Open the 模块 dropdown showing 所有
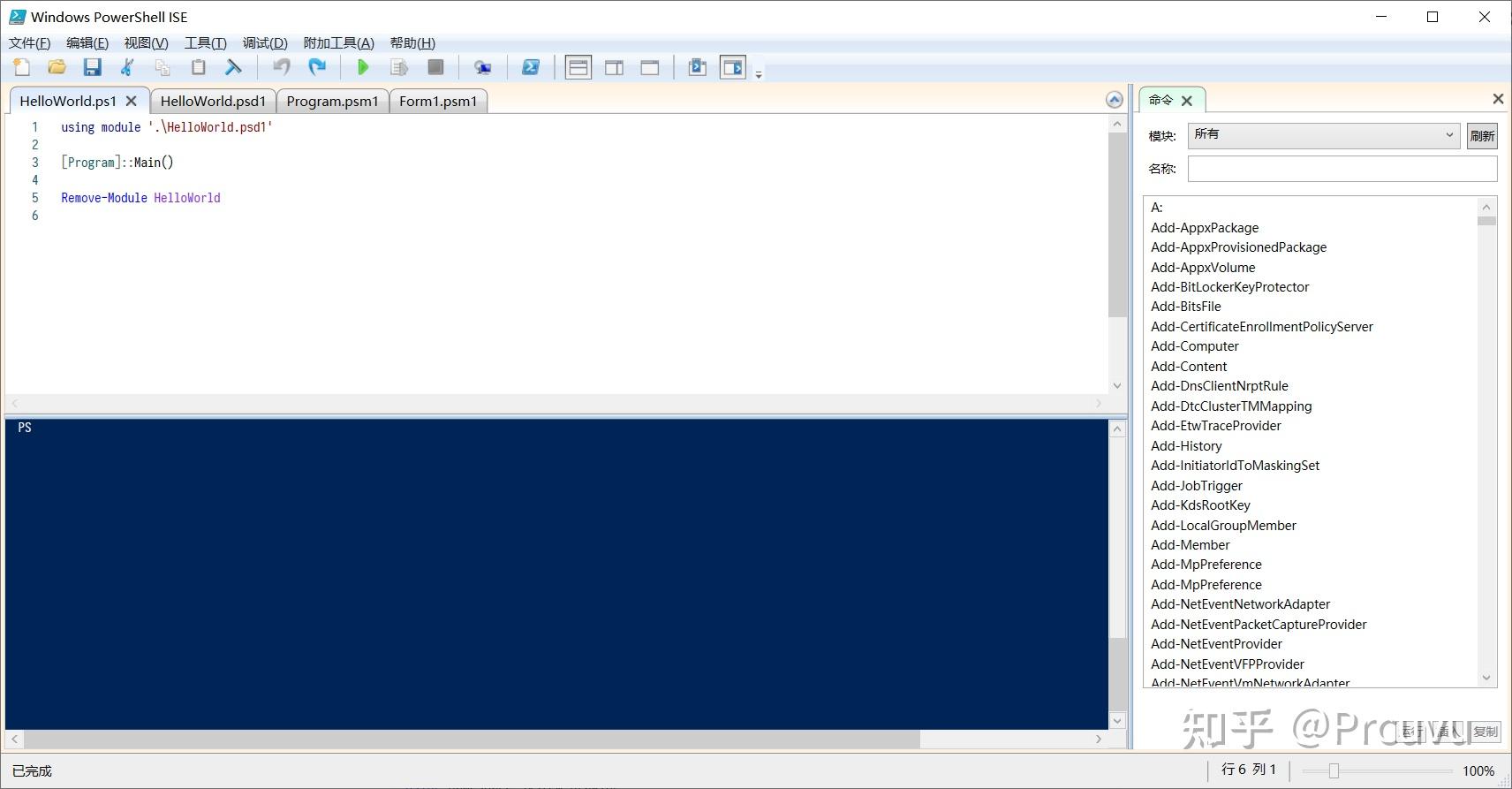Screen dimensions: 1512x789 1324,135
